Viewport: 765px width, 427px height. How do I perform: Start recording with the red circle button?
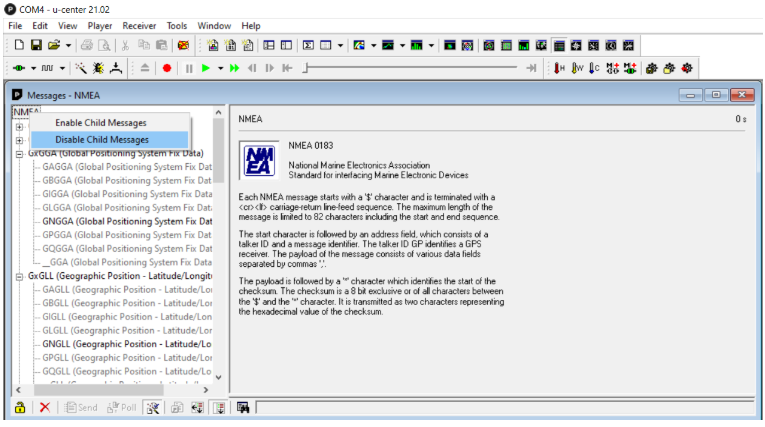(167, 68)
